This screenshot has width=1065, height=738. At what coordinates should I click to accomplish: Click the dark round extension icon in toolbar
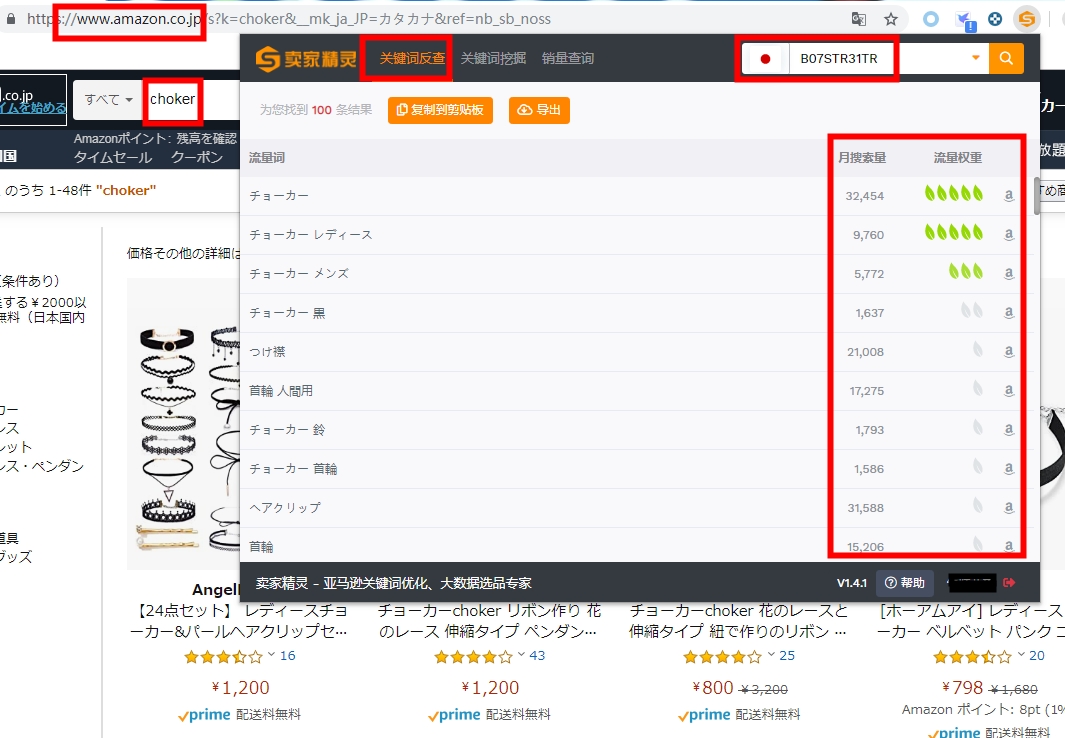[x=994, y=19]
